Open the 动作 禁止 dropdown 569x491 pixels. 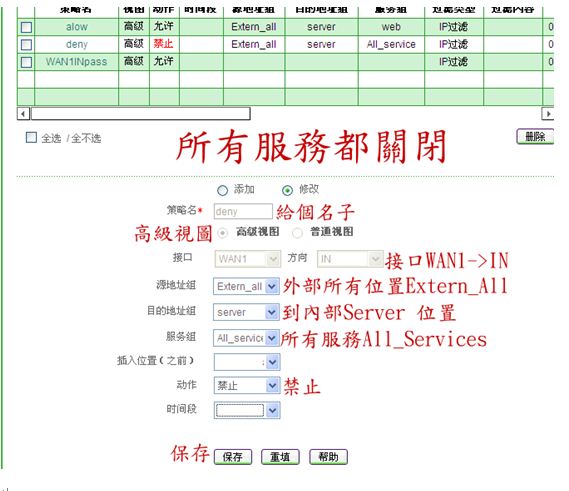pos(247,385)
